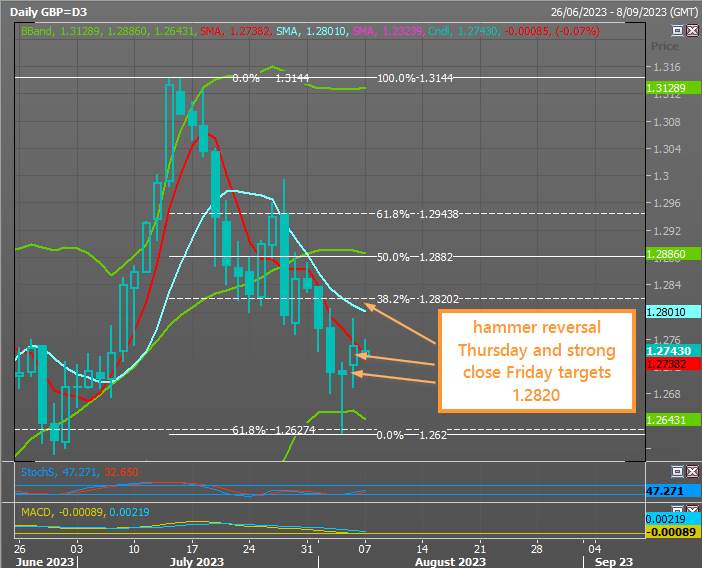Click the 1.296 price axis label

pyautogui.click(x=667, y=203)
